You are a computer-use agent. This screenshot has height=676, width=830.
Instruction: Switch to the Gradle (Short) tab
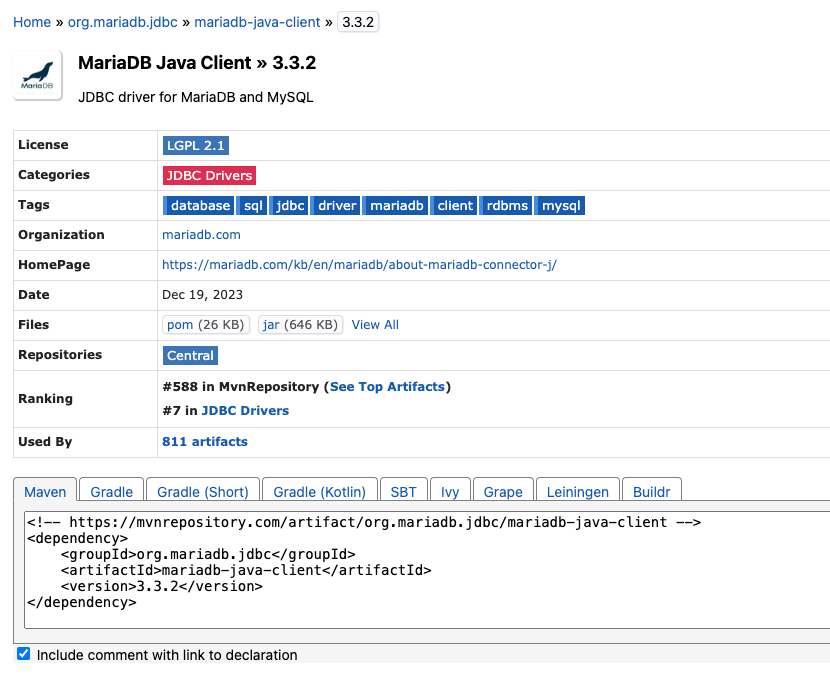coord(203,492)
